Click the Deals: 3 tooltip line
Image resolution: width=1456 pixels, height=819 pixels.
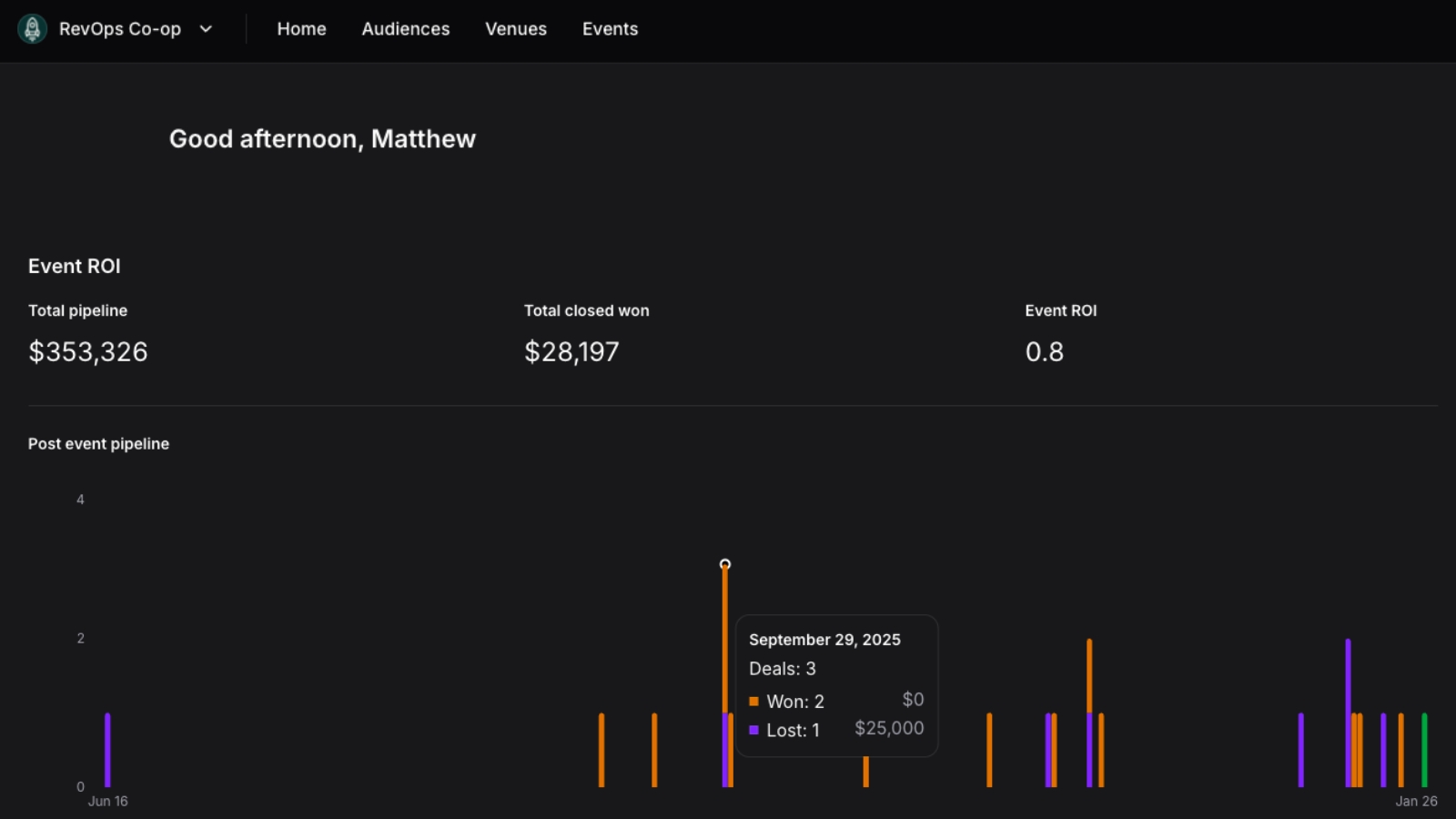[783, 669]
